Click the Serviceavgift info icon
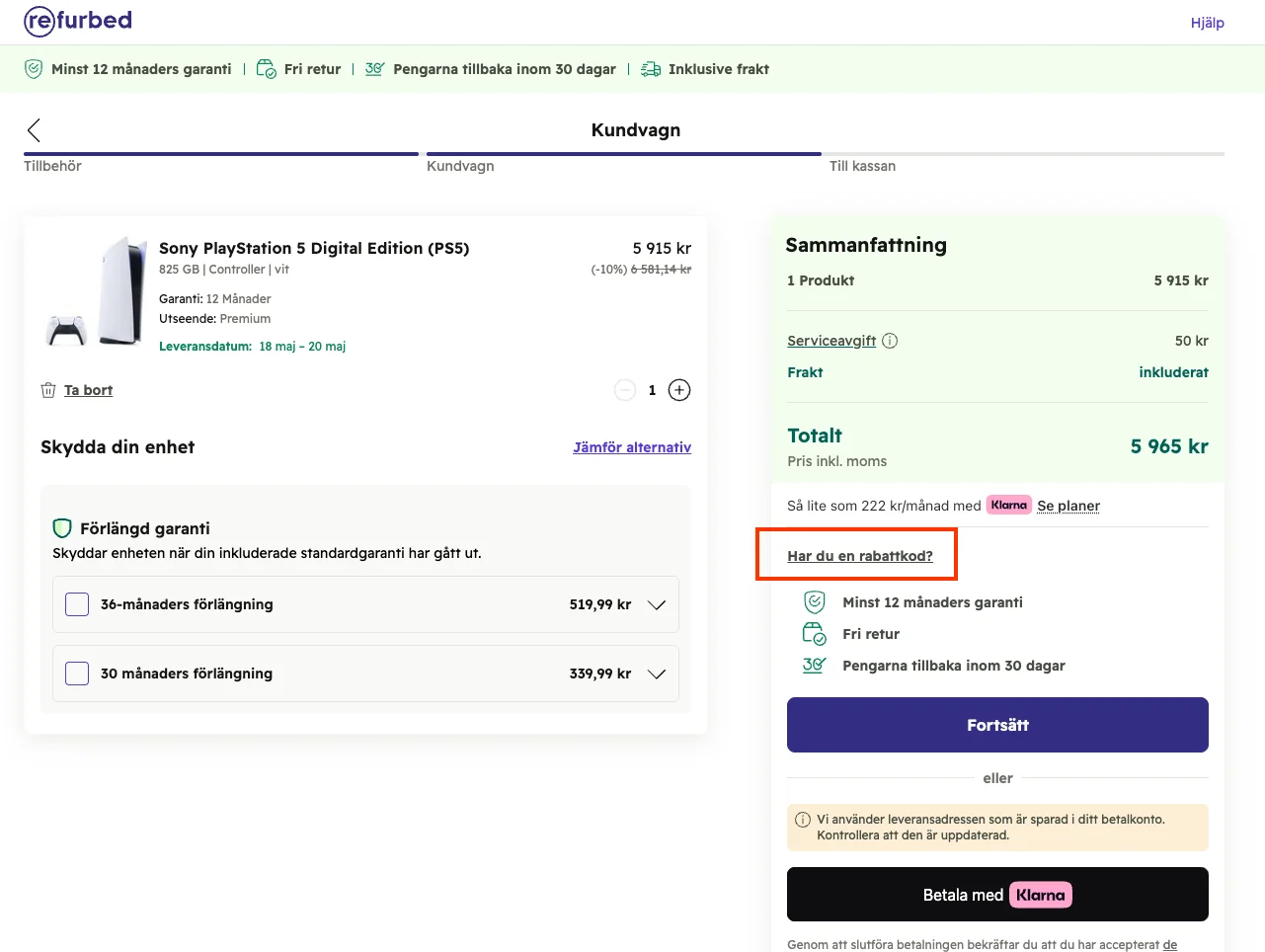1265x952 pixels. click(x=890, y=341)
